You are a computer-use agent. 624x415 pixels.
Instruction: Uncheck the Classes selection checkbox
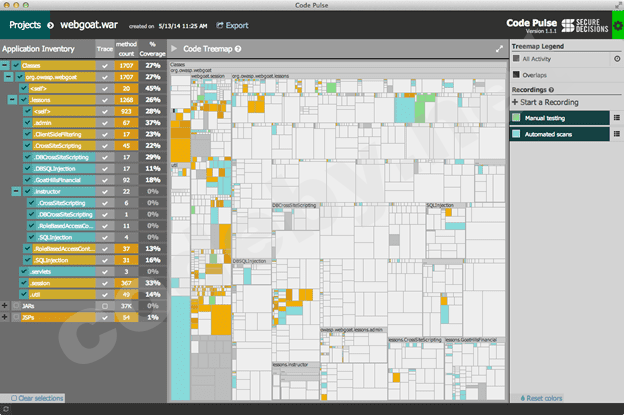[16, 65]
